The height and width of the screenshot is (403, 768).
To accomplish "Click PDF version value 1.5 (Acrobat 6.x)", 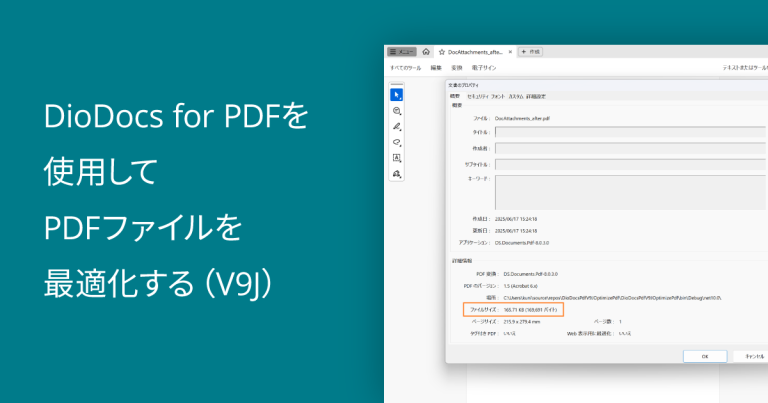I will pyautogui.click(x=520, y=286).
